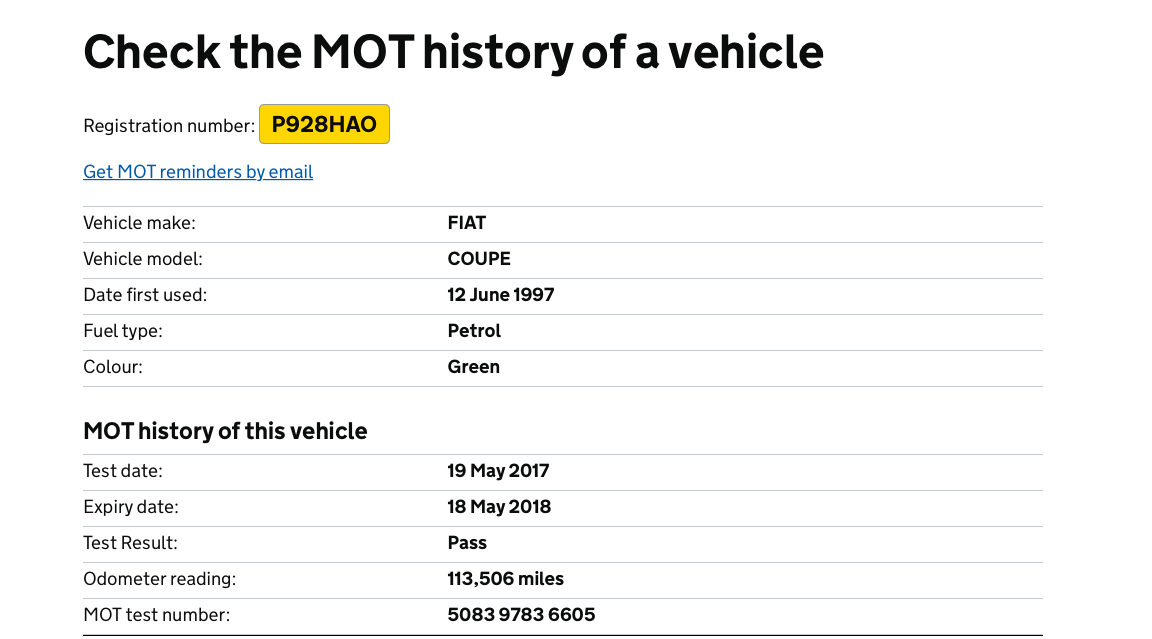Click the Odometer reading label
This screenshot has height=639, width=1152.
[x=159, y=579]
